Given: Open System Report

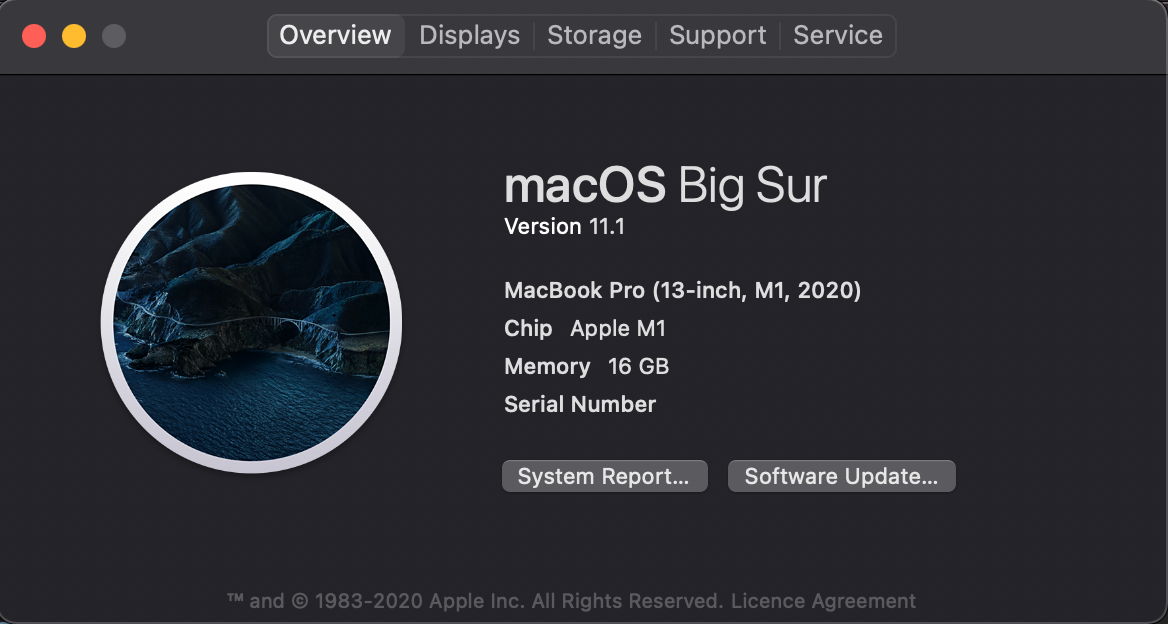Looking at the screenshot, I should (x=604, y=476).
